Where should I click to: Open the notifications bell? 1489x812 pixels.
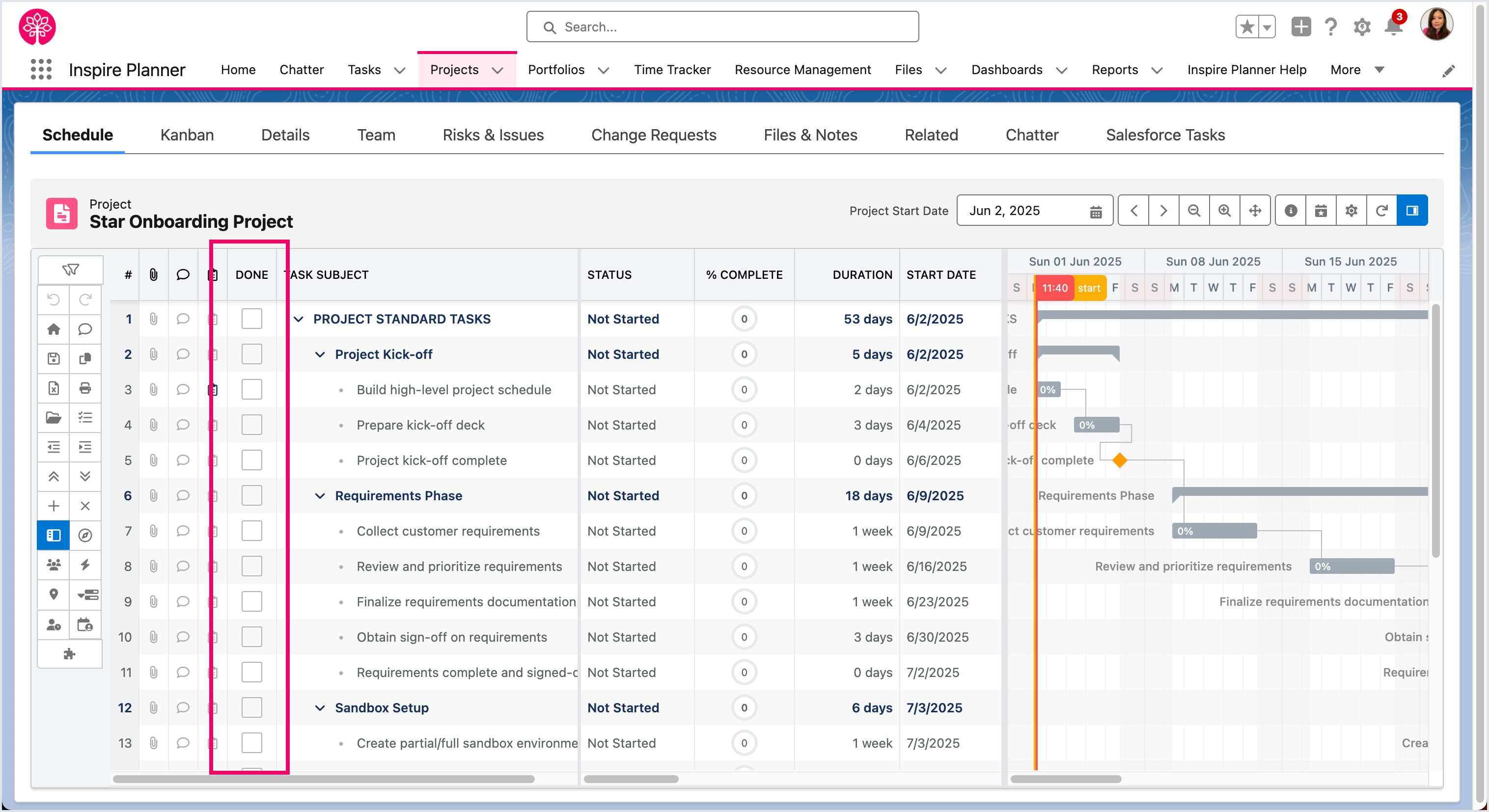pos(1394,27)
